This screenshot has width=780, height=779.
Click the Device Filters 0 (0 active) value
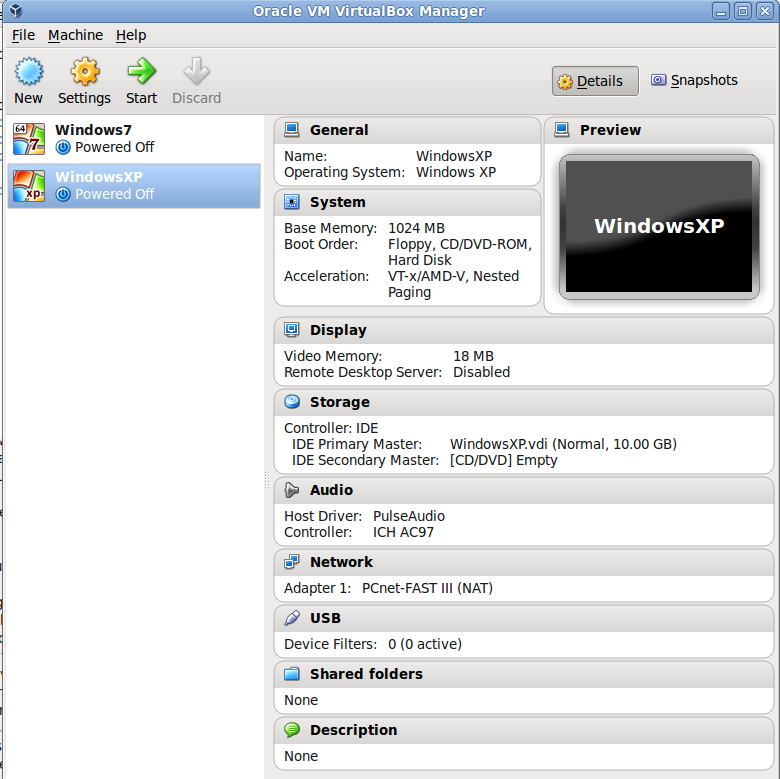tap(425, 644)
